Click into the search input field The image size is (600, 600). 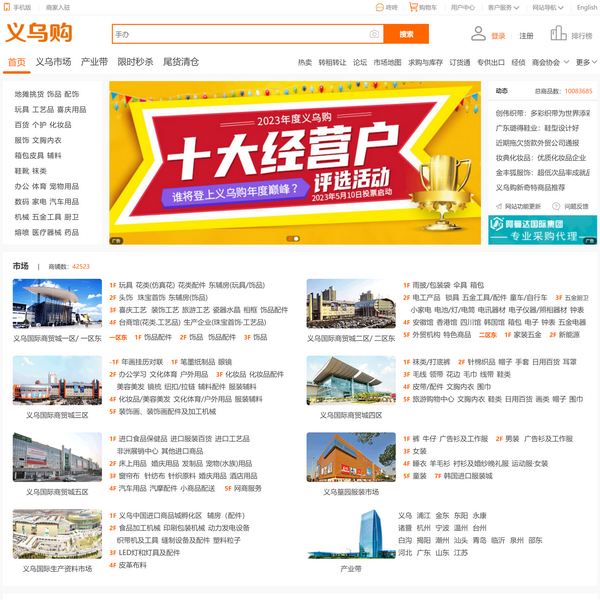240,34
